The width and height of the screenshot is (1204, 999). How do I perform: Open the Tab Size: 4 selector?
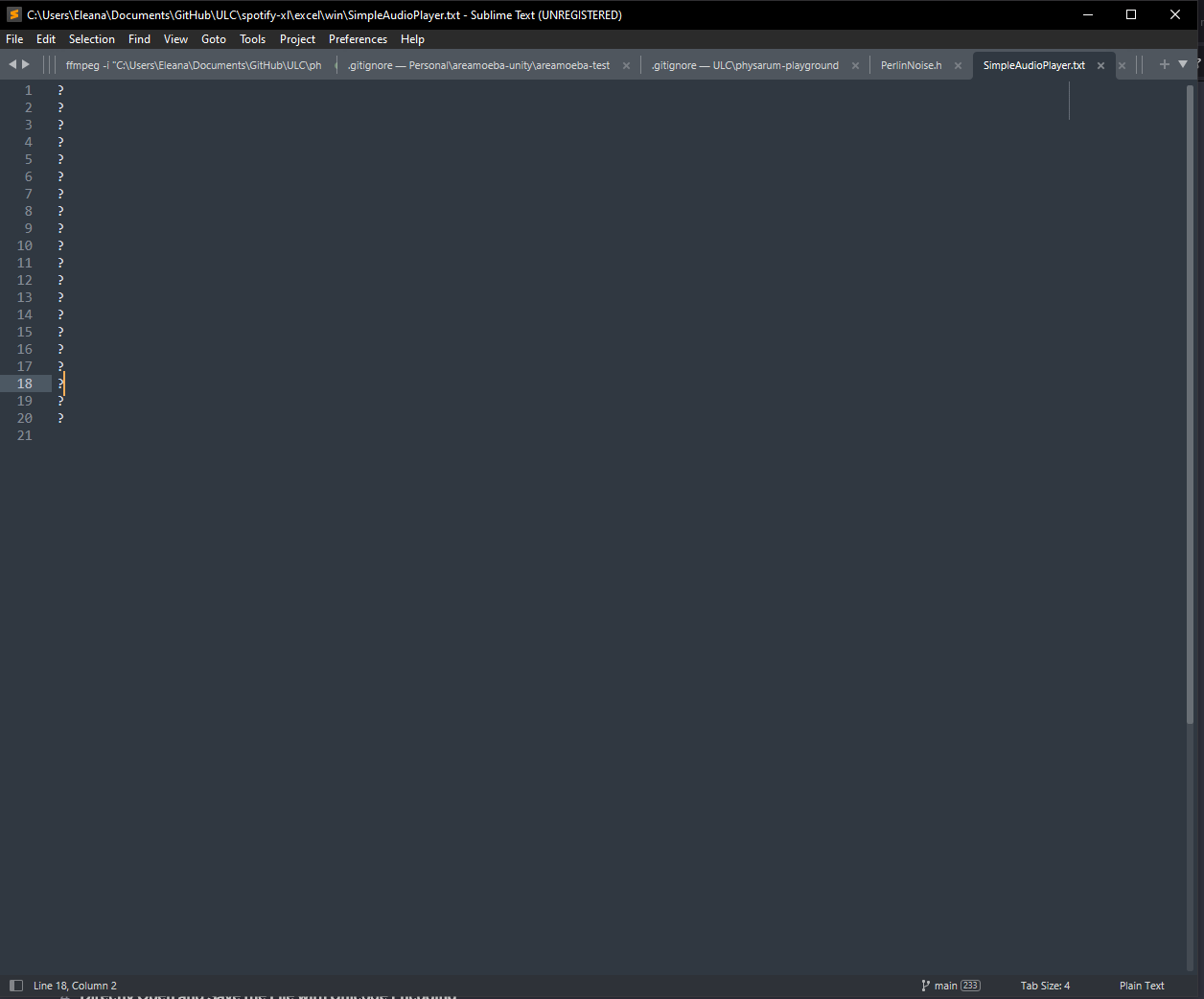(x=1045, y=986)
